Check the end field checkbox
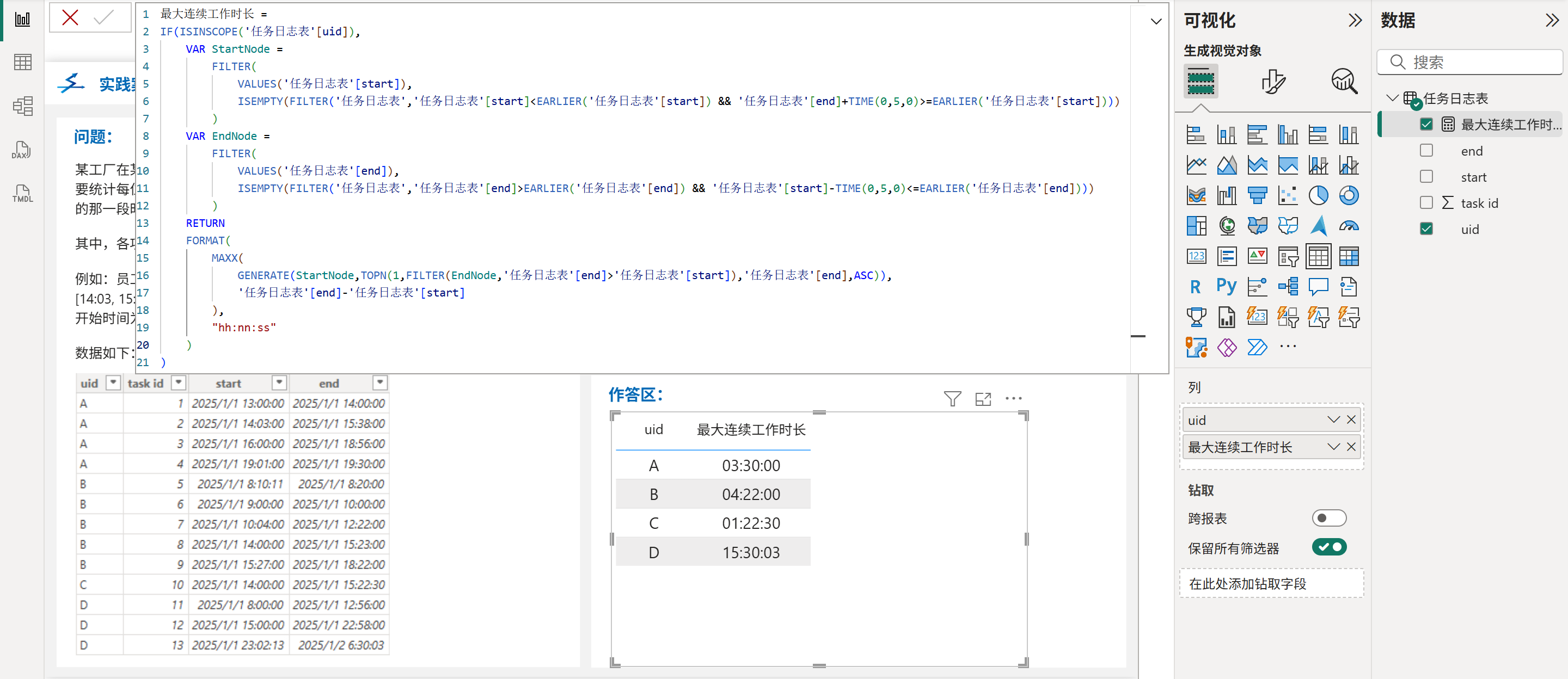The width and height of the screenshot is (1568, 679). pos(1426,150)
